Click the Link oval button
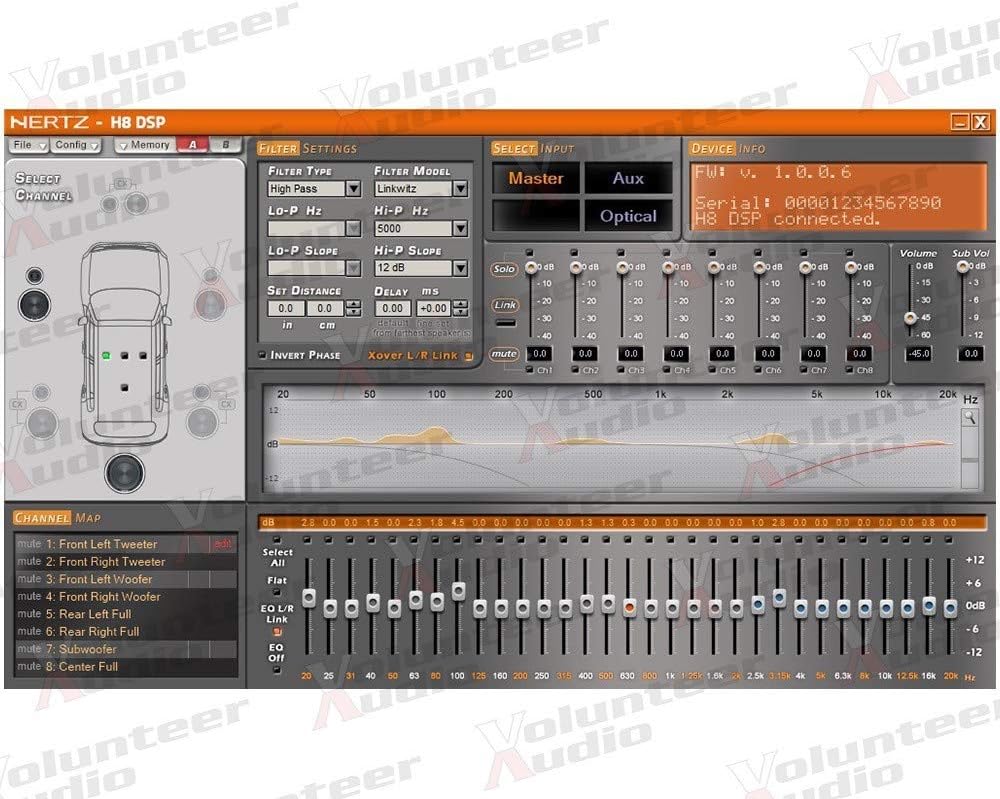The image size is (1000, 799). 504,305
